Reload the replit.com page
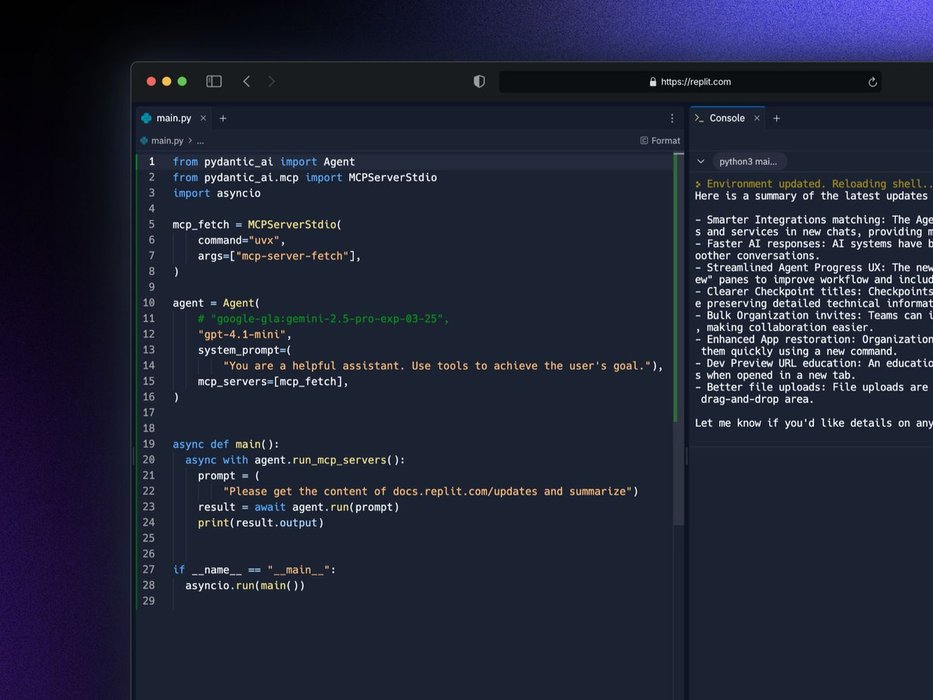933x700 pixels. point(872,82)
